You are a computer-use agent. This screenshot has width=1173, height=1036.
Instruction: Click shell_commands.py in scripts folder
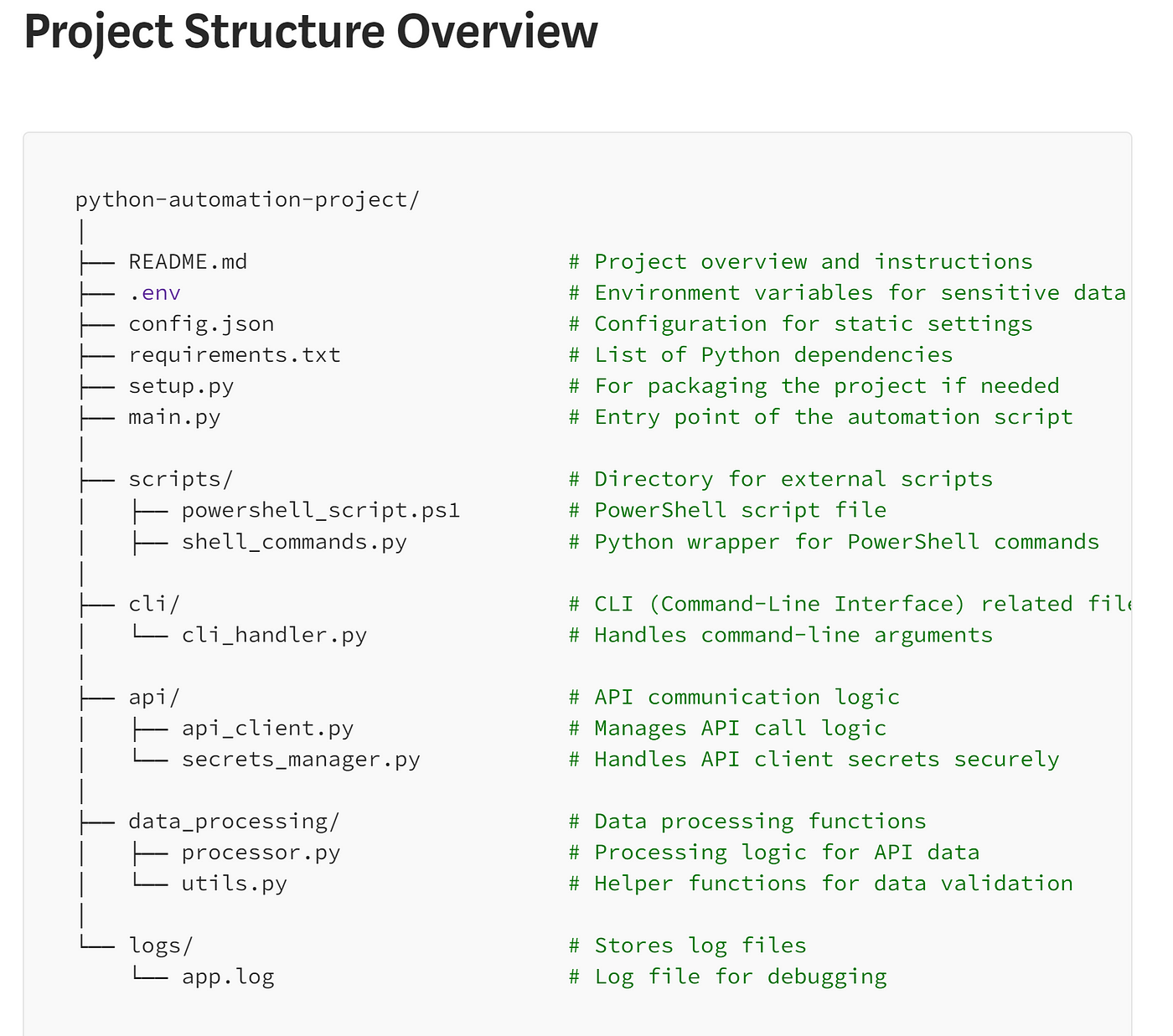(x=294, y=542)
